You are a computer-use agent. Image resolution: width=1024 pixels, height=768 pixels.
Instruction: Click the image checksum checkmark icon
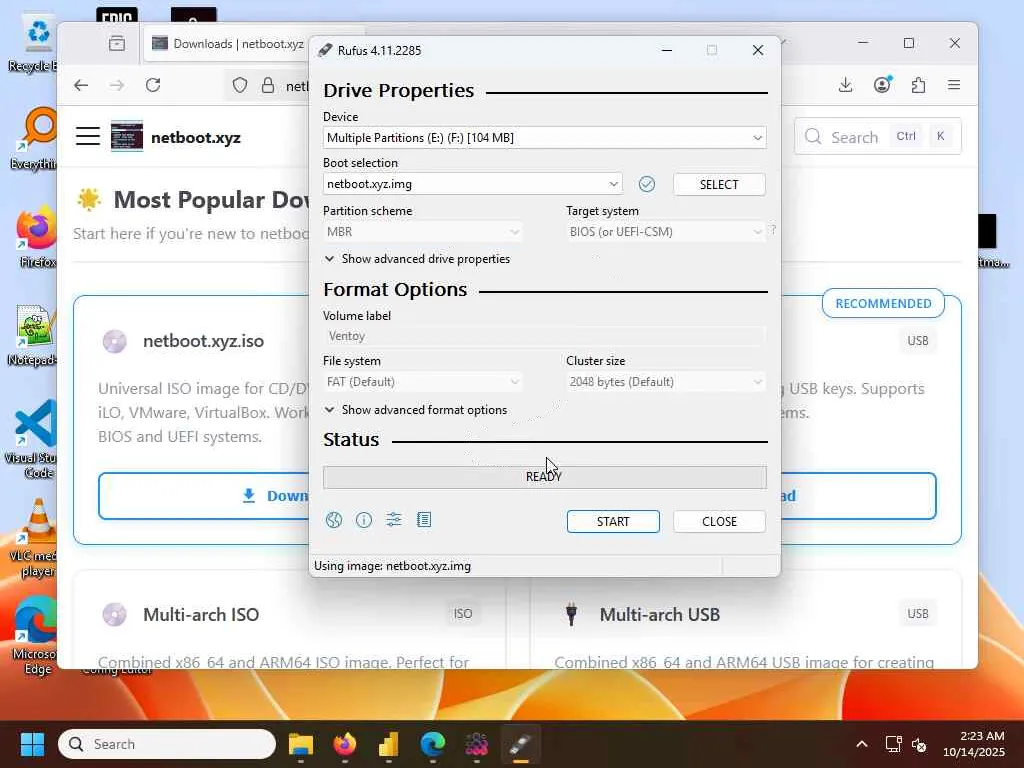[647, 184]
